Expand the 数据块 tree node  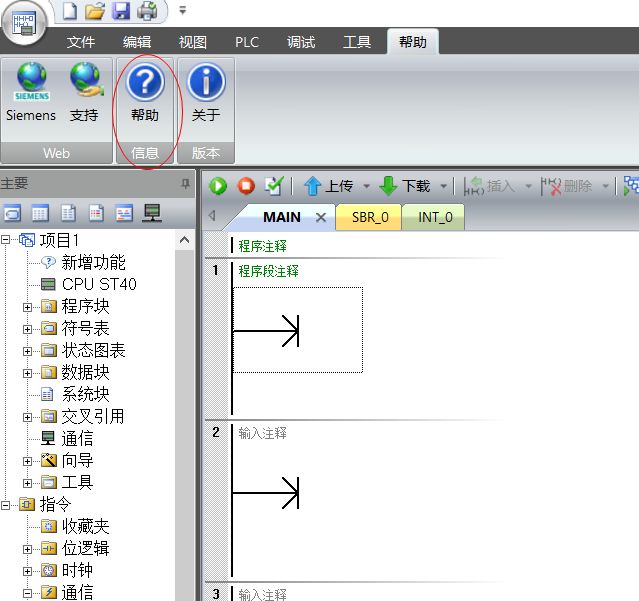coord(28,373)
